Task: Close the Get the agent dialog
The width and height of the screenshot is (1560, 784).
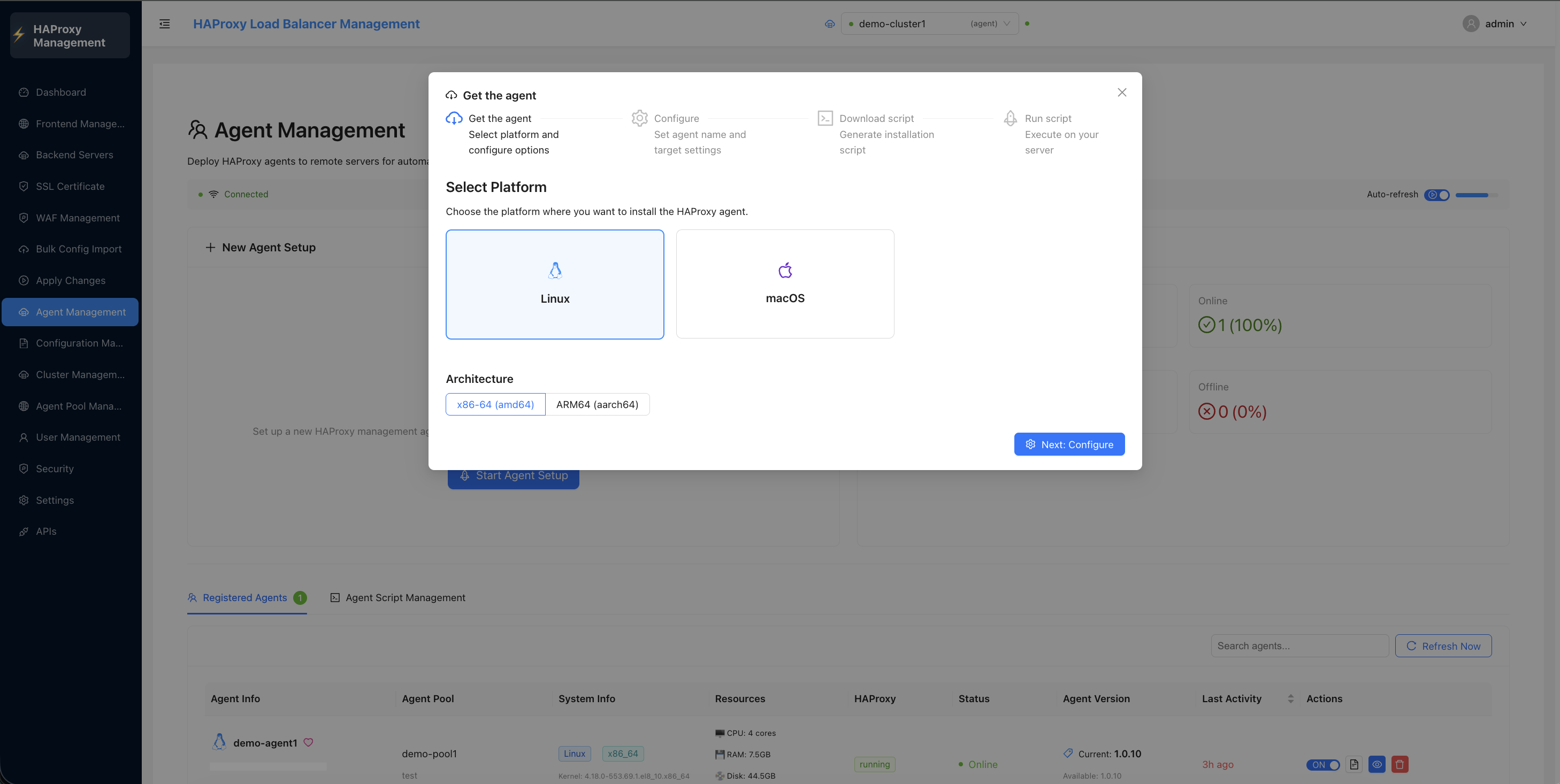Action: [x=1121, y=93]
